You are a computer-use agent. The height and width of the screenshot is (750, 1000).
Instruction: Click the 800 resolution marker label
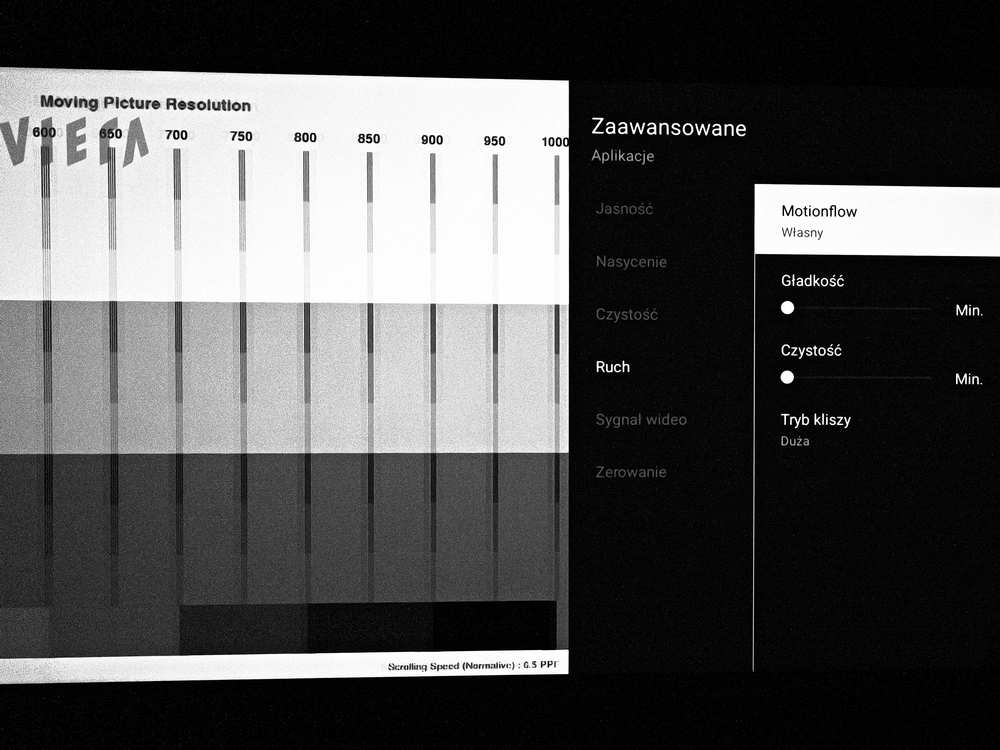(305, 138)
